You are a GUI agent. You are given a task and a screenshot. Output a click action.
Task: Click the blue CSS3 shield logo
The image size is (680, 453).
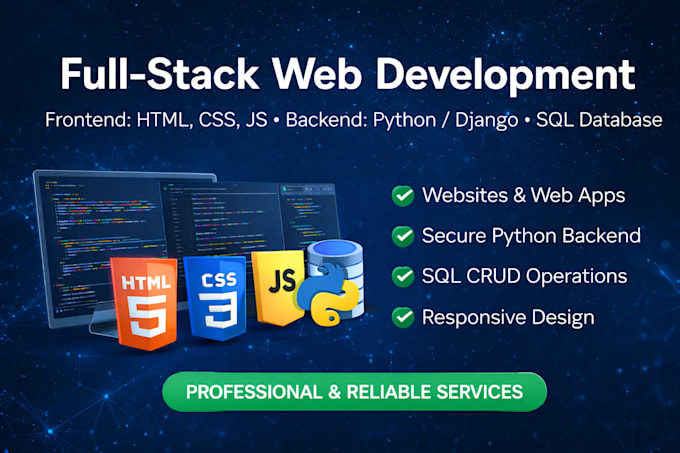pyautogui.click(x=216, y=297)
